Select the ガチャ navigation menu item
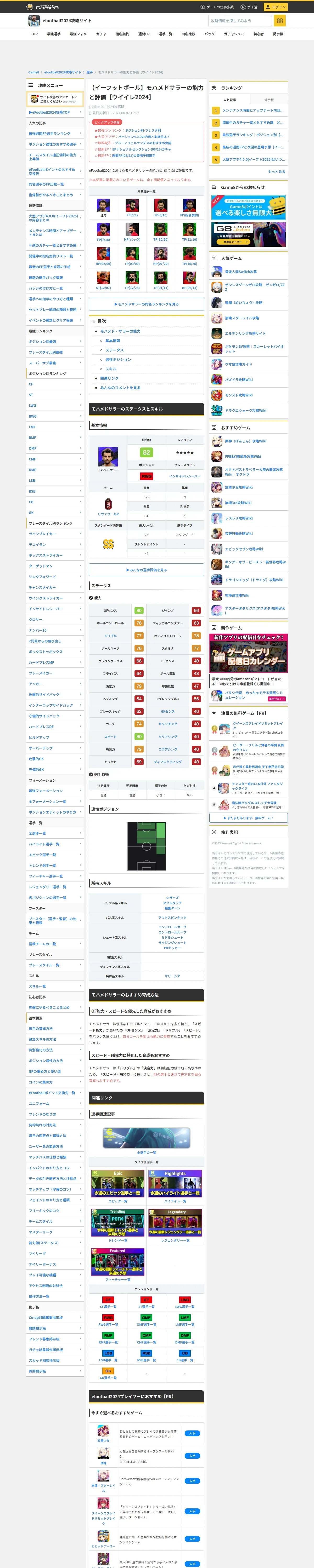 [101, 34]
